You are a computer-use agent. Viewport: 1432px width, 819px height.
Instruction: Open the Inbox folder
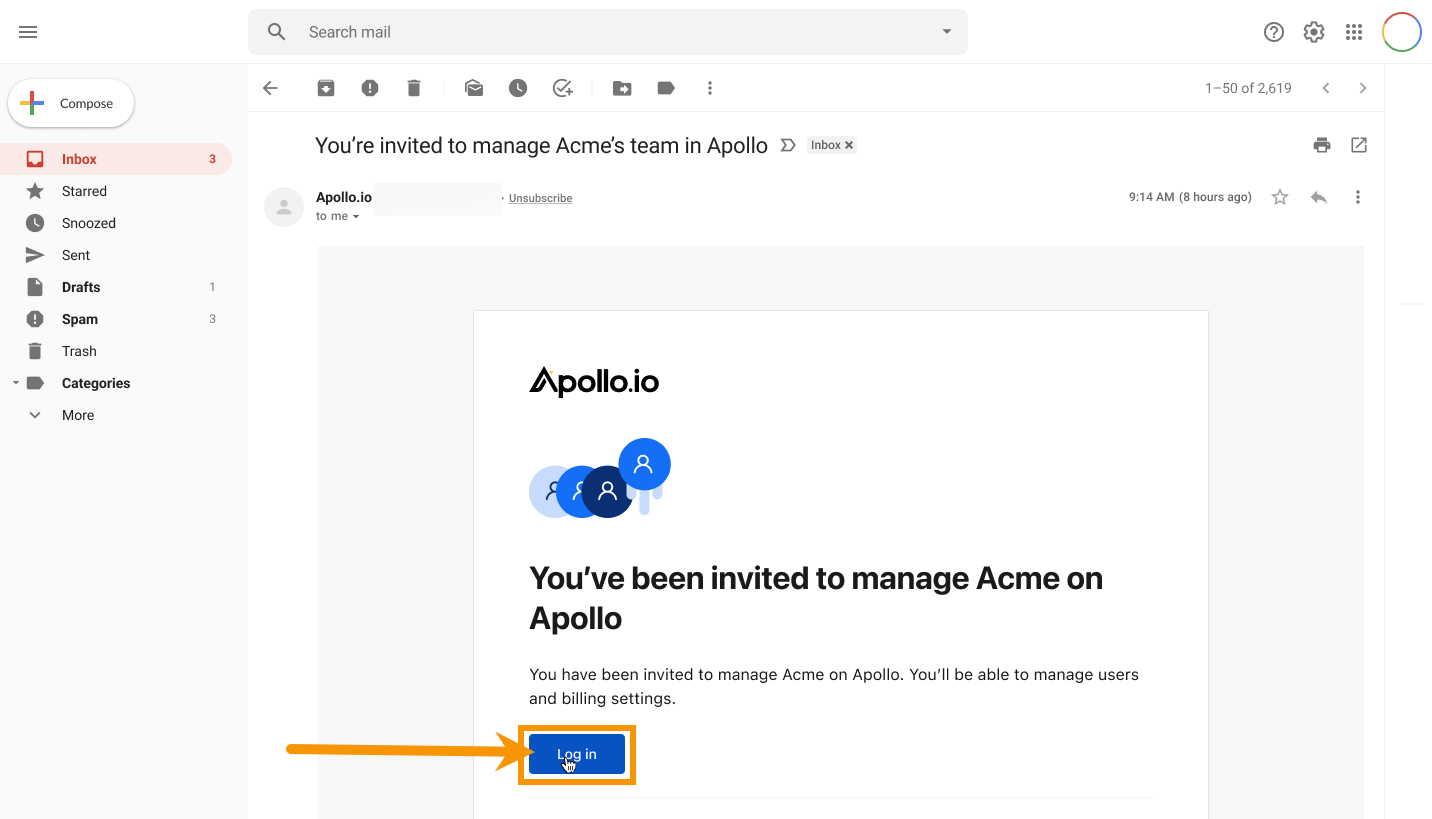pos(116,159)
